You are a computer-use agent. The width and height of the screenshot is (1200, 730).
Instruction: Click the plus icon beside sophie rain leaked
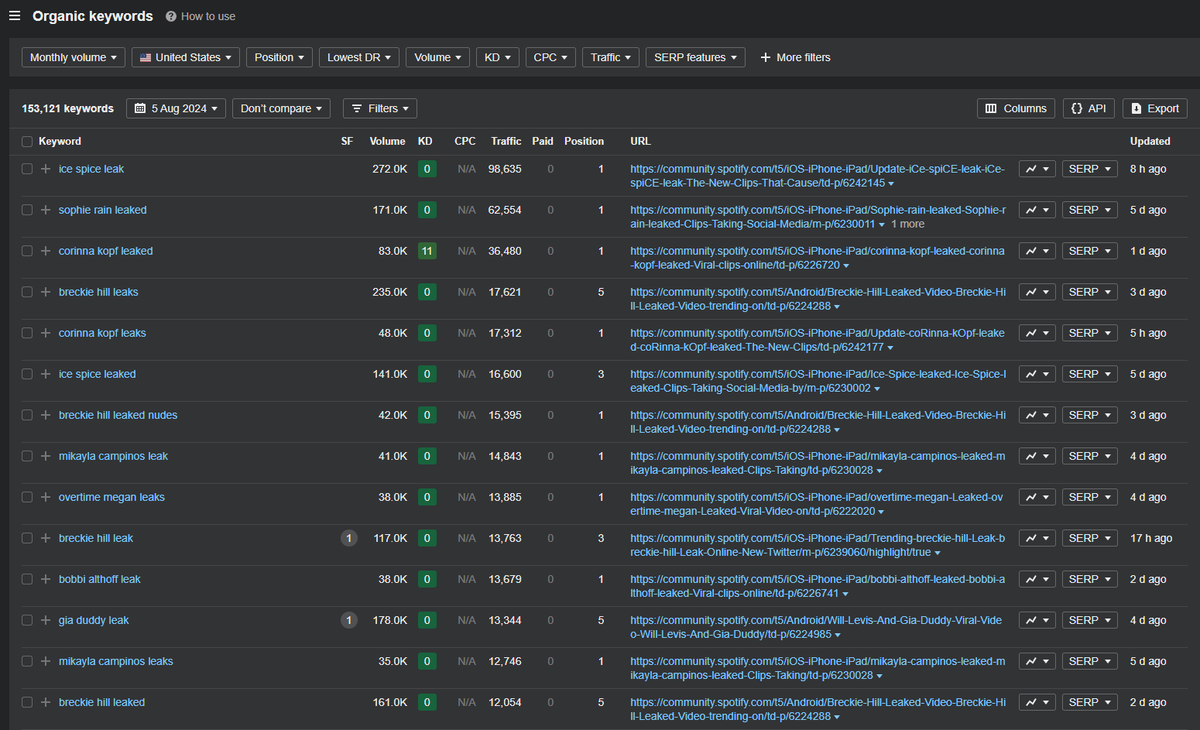pos(45,210)
